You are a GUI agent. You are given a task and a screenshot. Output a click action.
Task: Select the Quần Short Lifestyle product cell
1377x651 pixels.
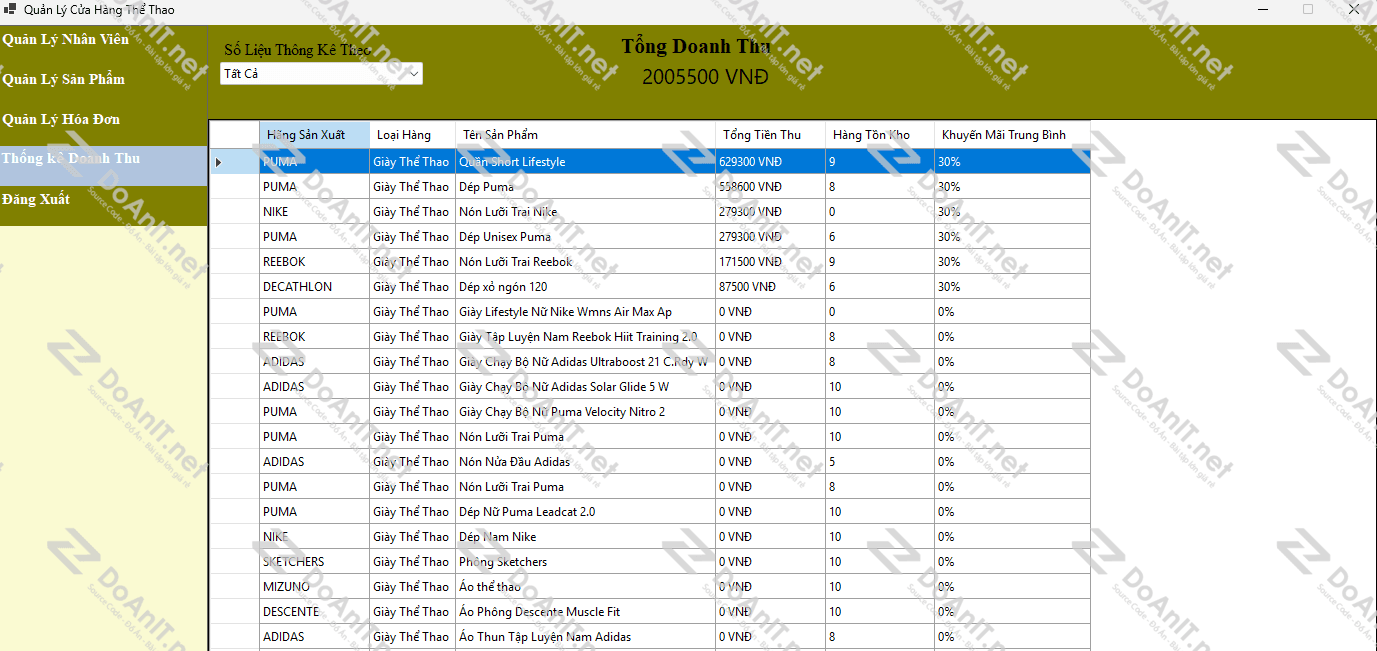[x=585, y=162]
